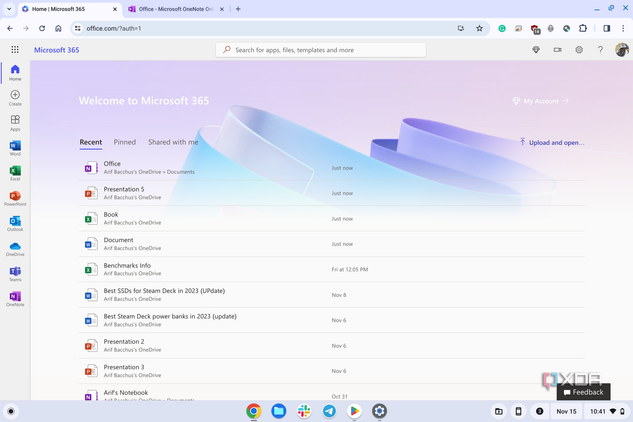Open OneDrive from the sidebar
Viewport: 633px width, 422px height.
point(15,249)
